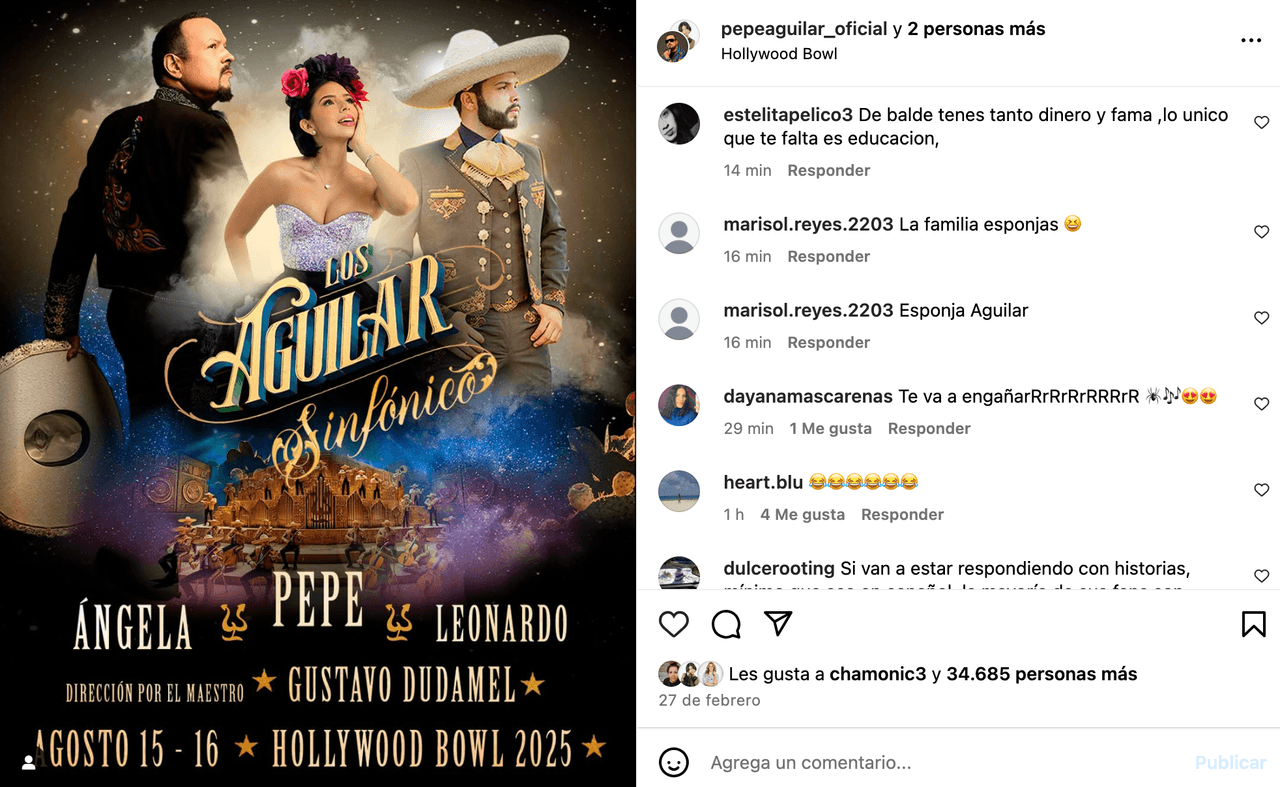Like the post with the heart icon

[x=674, y=624]
